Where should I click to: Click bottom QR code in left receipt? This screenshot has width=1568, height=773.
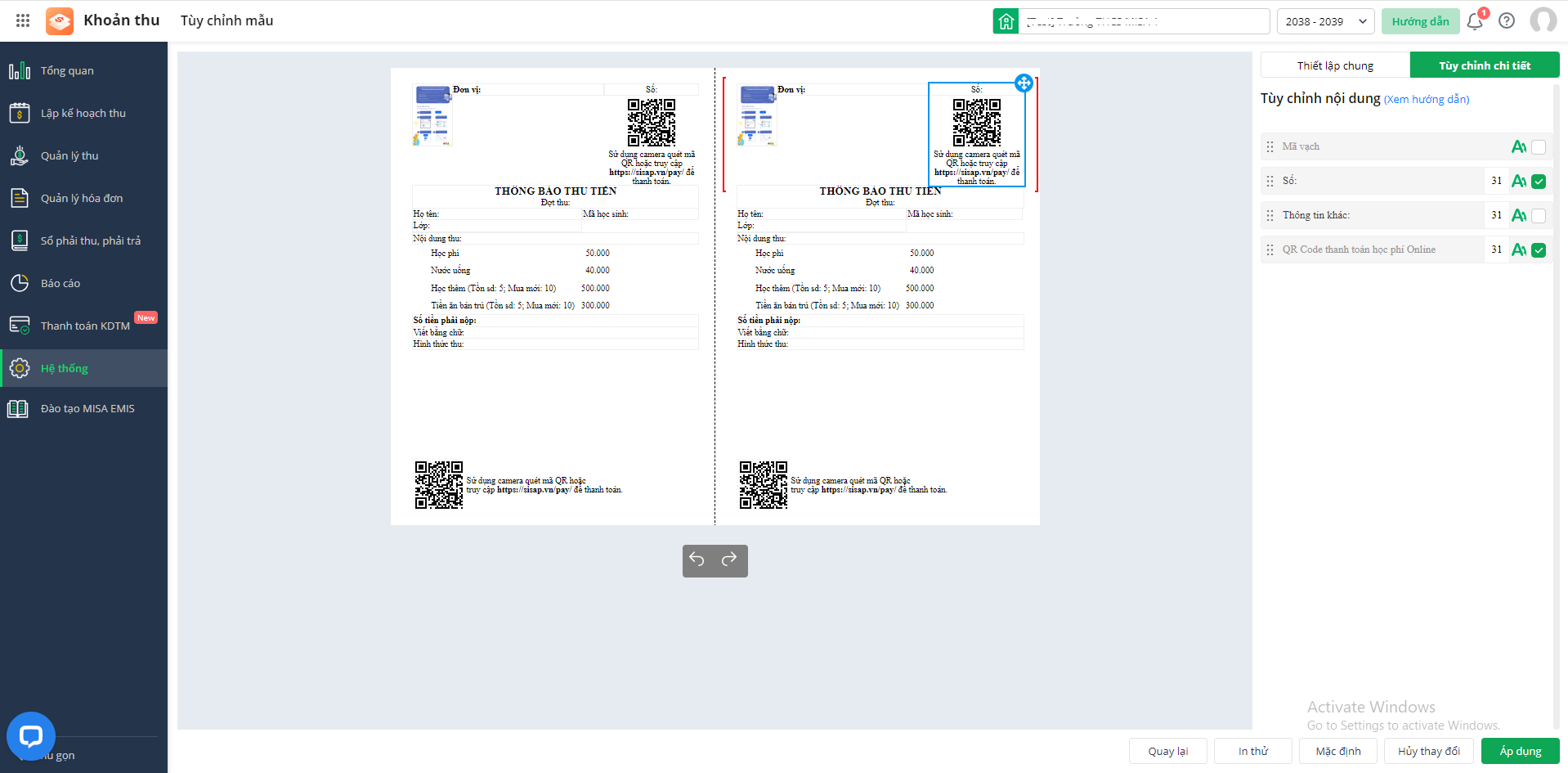click(x=439, y=485)
